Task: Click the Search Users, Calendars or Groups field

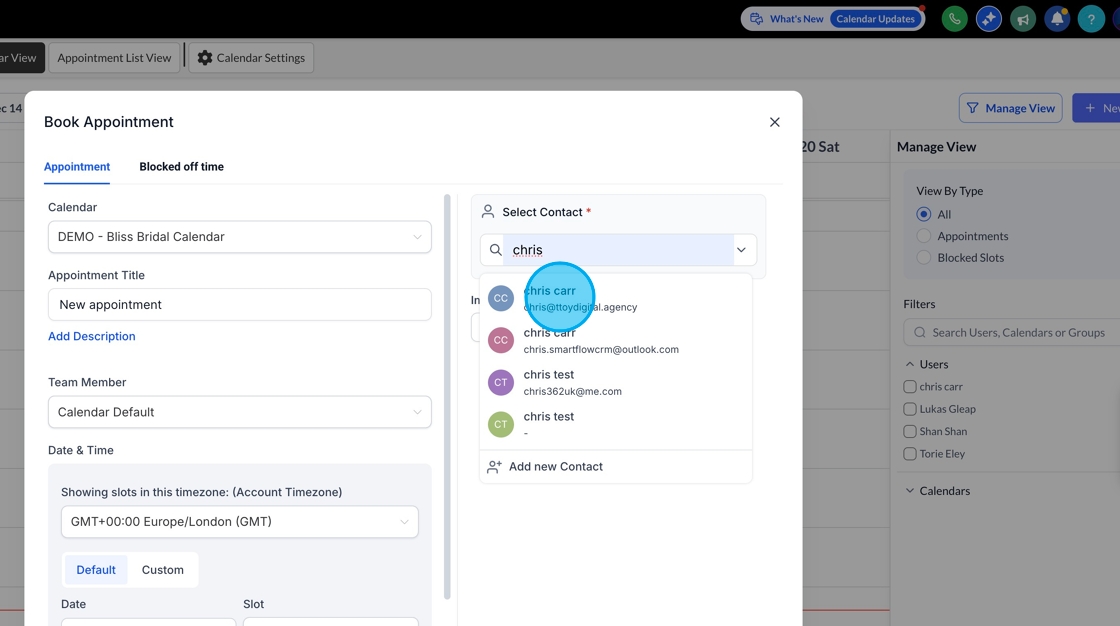Action: (x=1011, y=332)
